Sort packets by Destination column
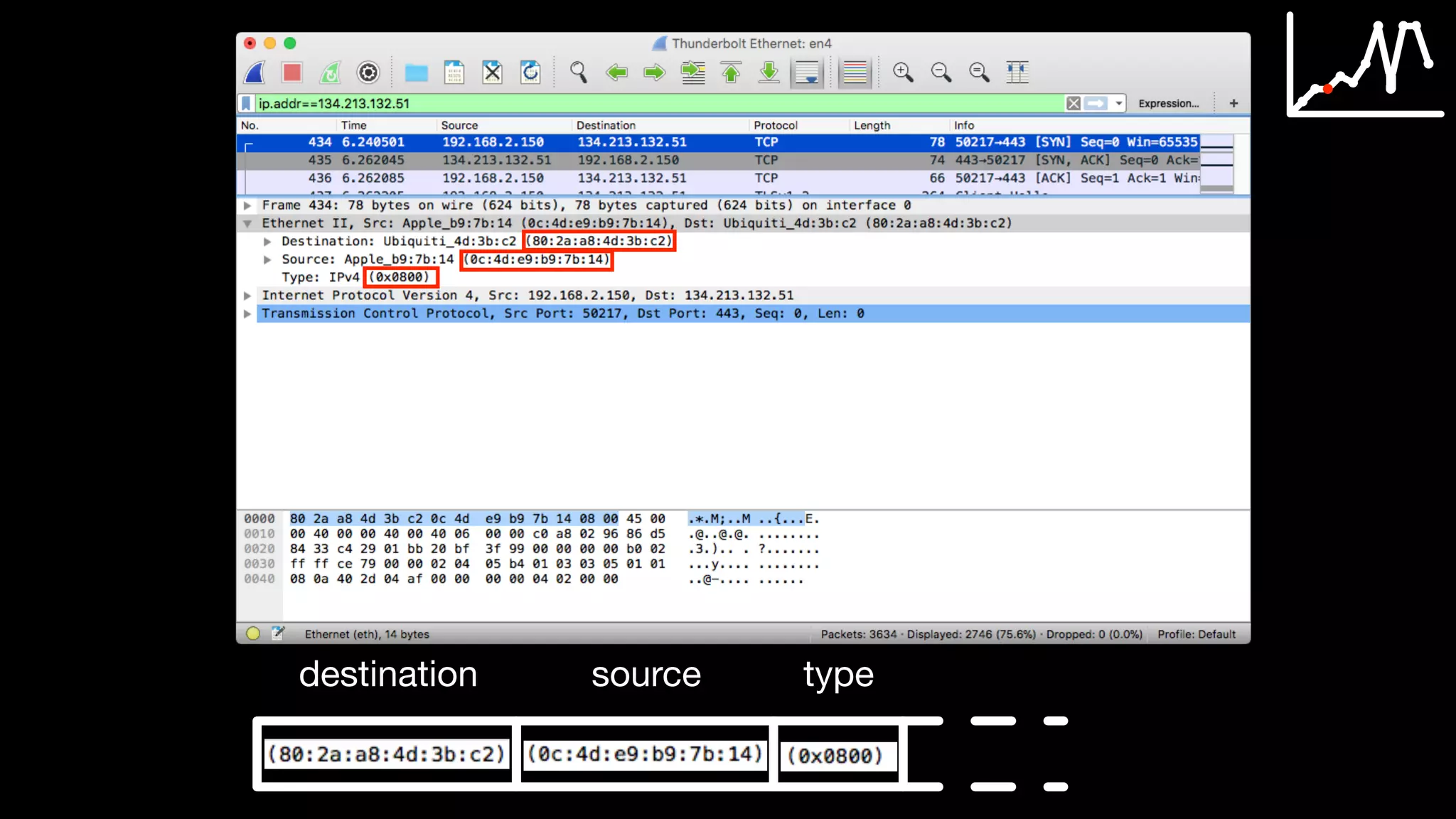The height and width of the screenshot is (819, 1456). (x=660, y=125)
